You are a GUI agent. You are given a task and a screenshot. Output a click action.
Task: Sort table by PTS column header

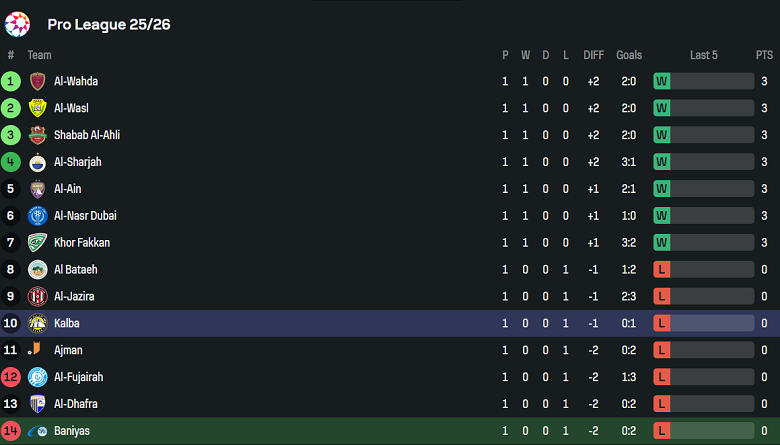click(764, 55)
